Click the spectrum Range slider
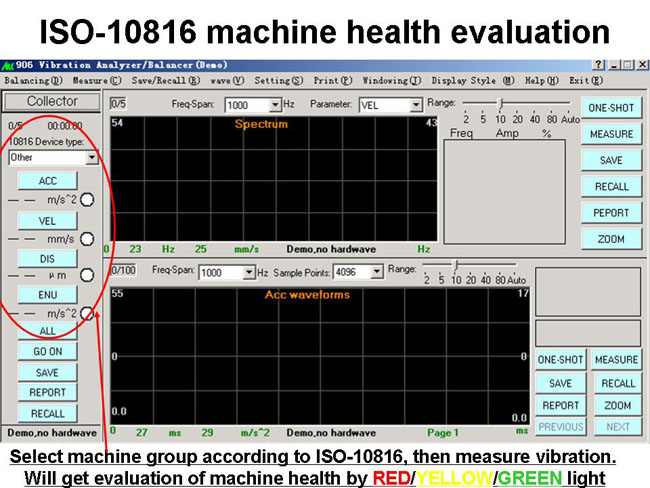The width and height of the screenshot is (650, 488). click(500, 102)
